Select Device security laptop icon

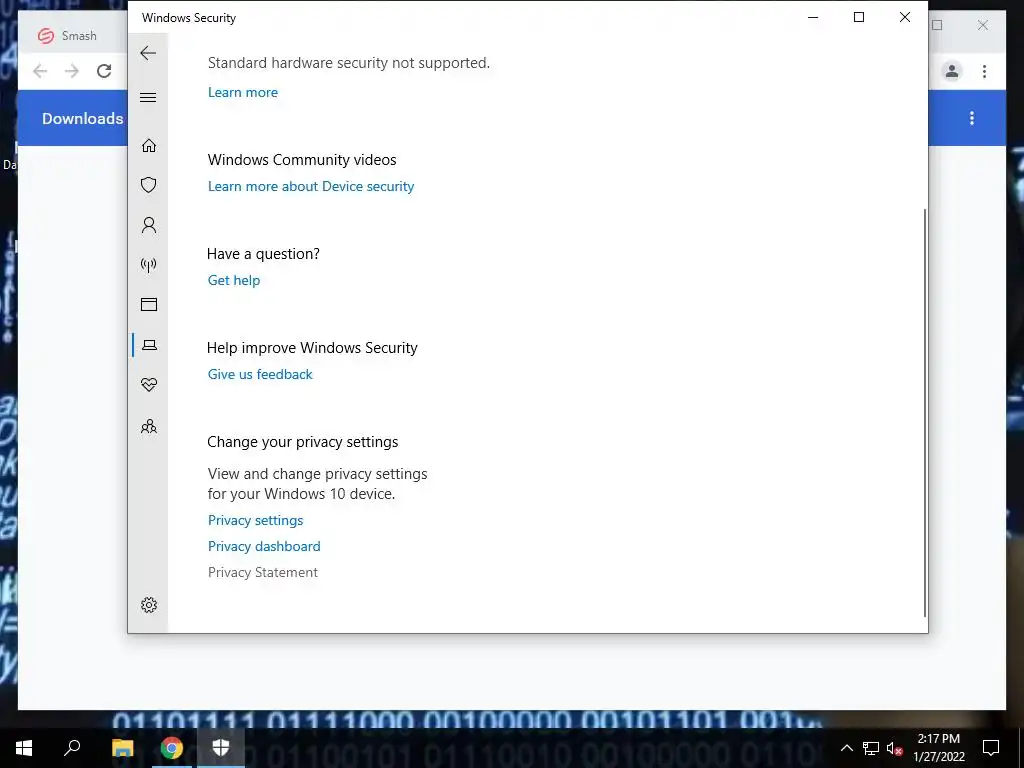click(149, 345)
